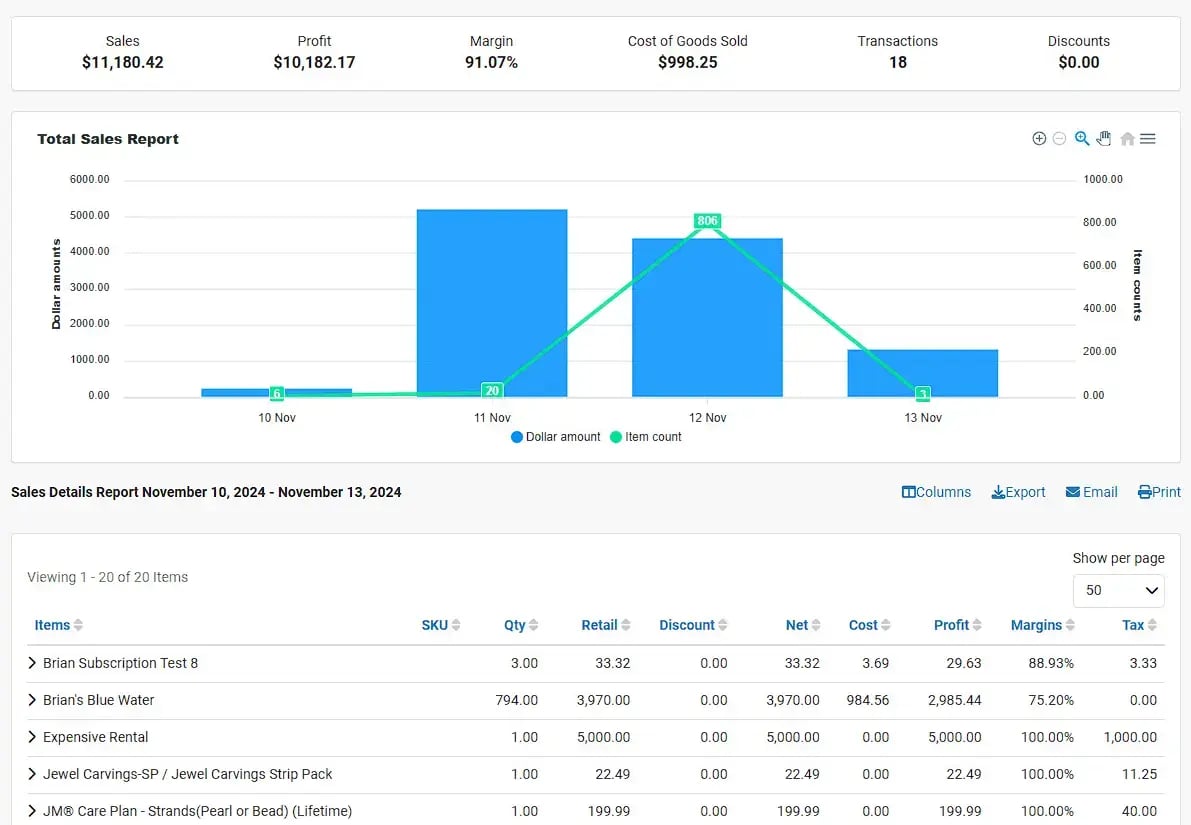Expand the Expensive Rental row
This screenshot has height=825, width=1191.
point(32,738)
